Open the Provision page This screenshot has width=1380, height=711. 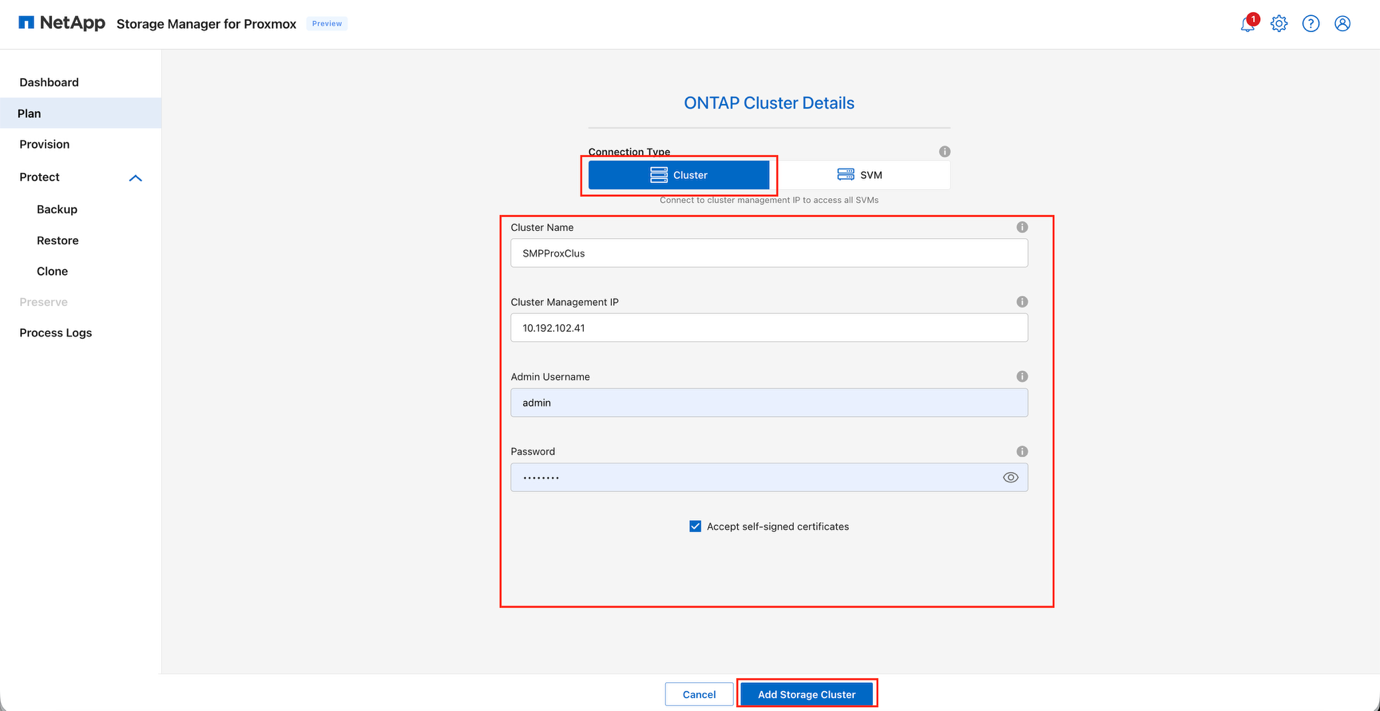pos(44,144)
